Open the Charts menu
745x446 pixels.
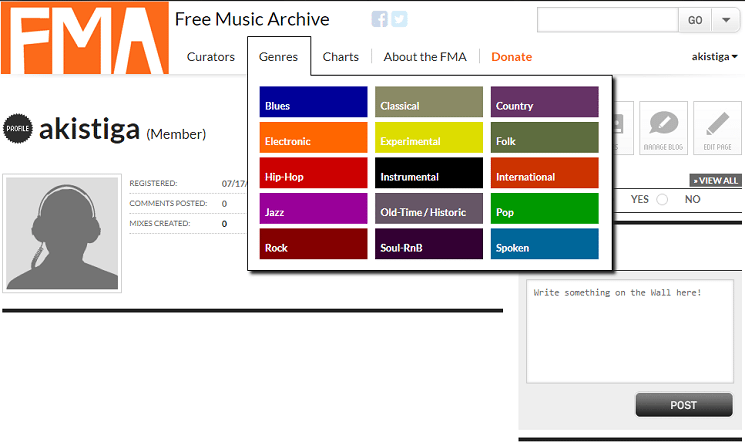(x=341, y=57)
